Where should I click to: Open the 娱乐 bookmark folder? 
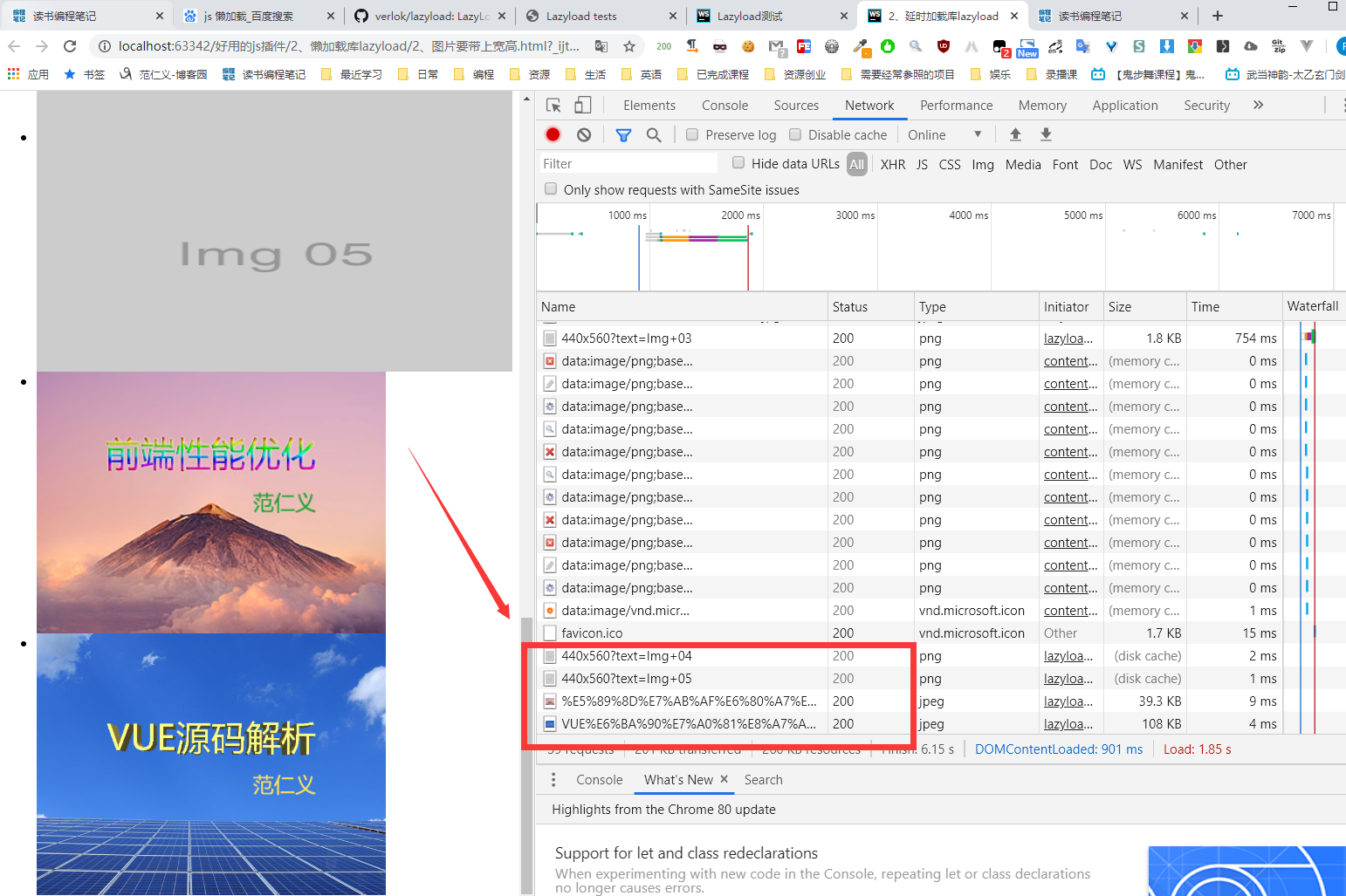[x=991, y=74]
